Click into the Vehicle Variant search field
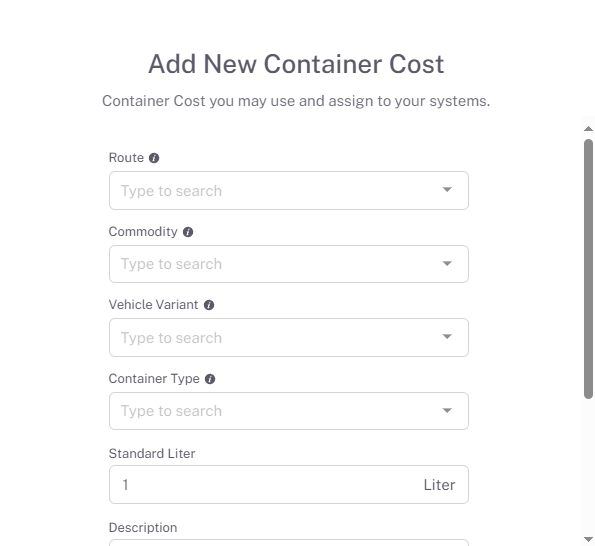 click(x=289, y=338)
